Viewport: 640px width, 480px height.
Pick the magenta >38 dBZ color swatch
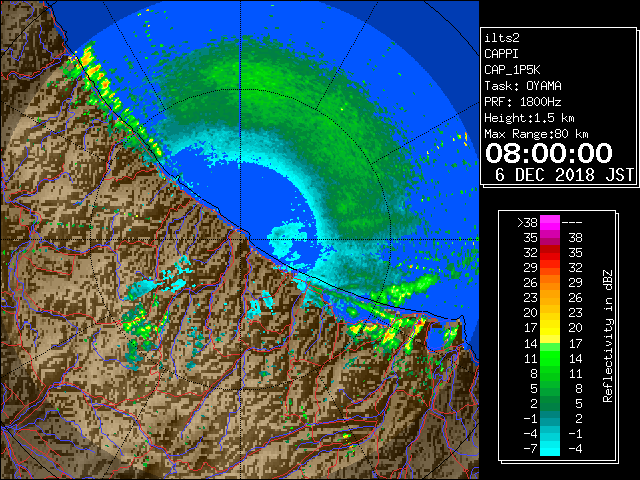(550, 223)
